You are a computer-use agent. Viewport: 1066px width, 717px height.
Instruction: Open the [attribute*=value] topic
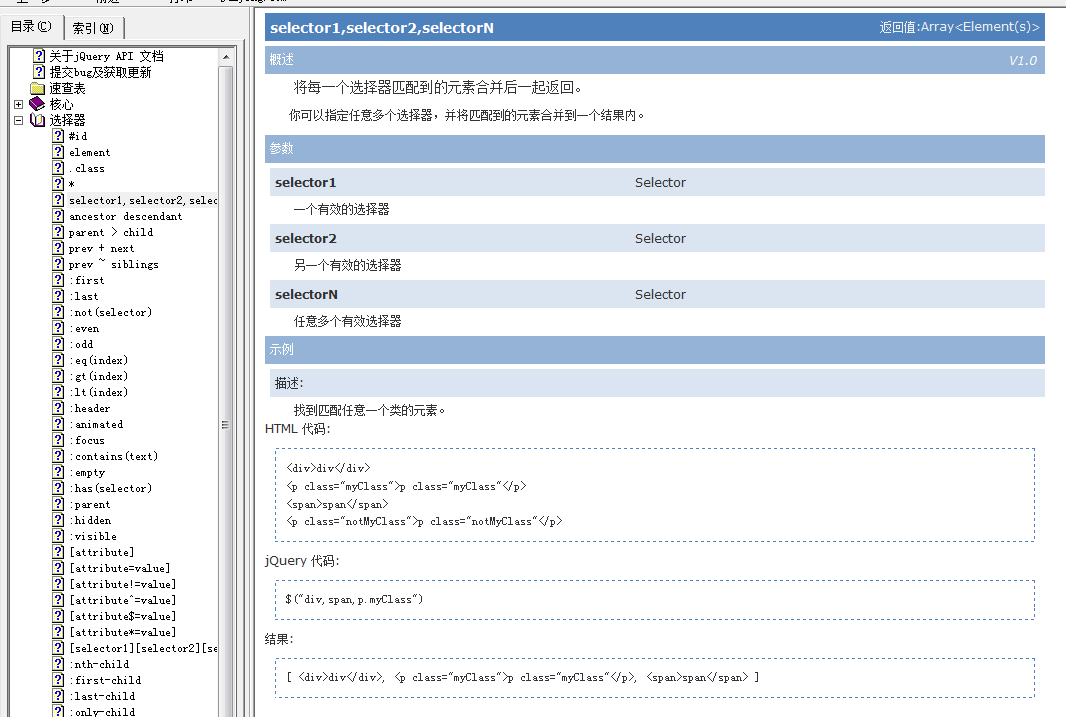click(123, 632)
